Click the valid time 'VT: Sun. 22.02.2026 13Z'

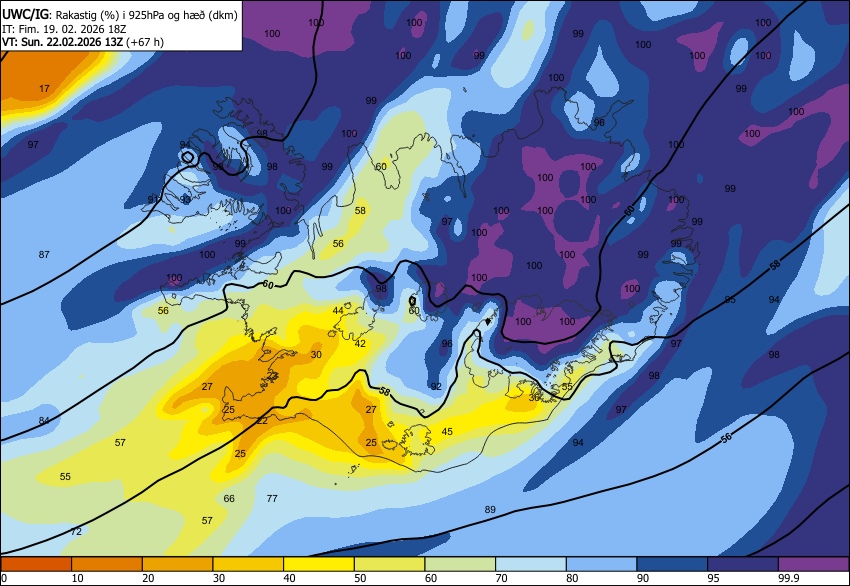point(62,42)
